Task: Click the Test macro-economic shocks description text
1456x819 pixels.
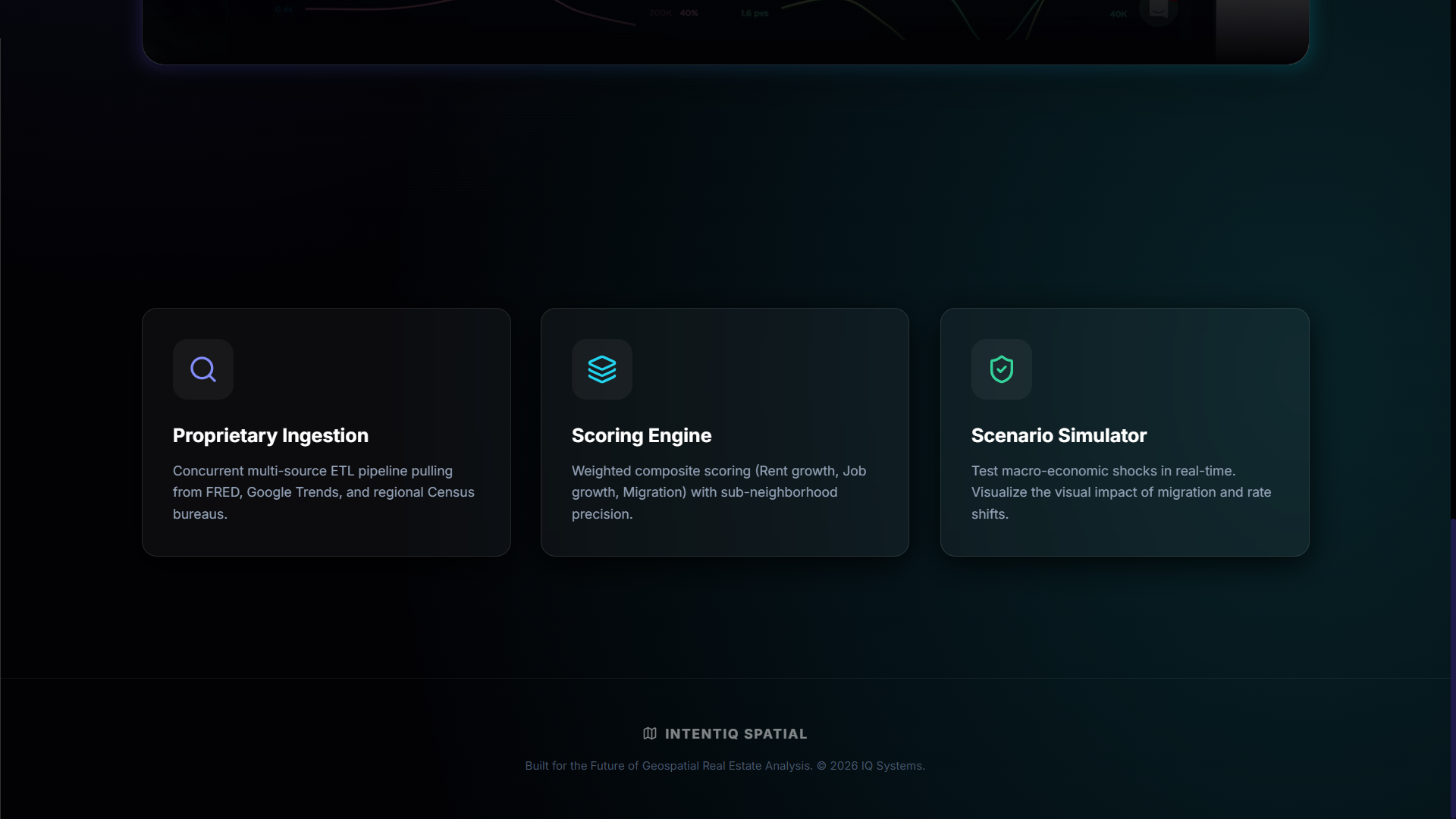Action: point(1120,492)
